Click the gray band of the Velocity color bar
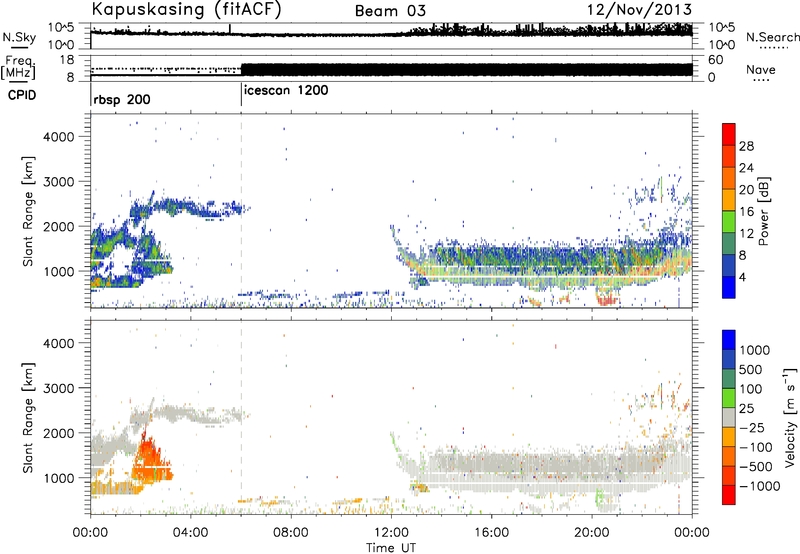The width and height of the screenshot is (800, 554). click(729, 418)
